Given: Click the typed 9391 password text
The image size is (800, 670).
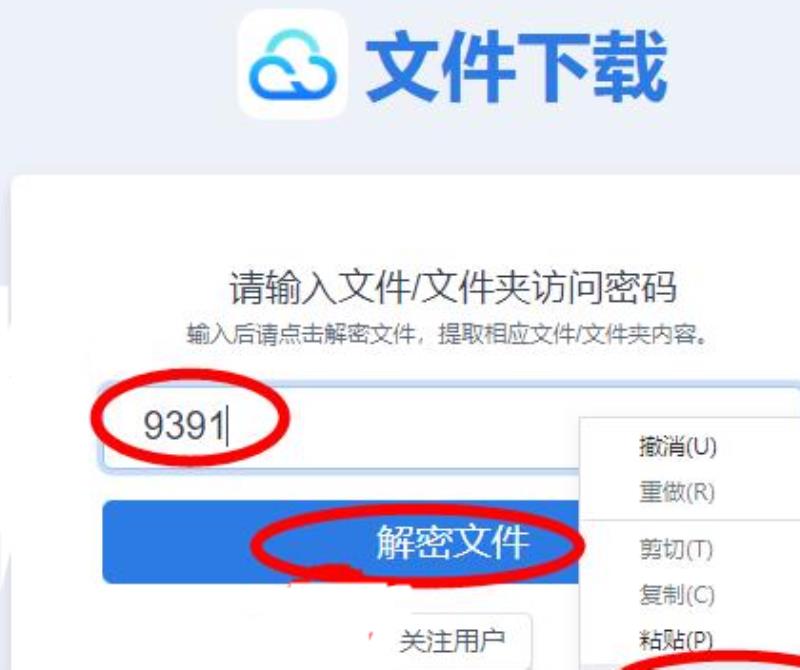Looking at the screenshot, I should (x=184, y=425).
